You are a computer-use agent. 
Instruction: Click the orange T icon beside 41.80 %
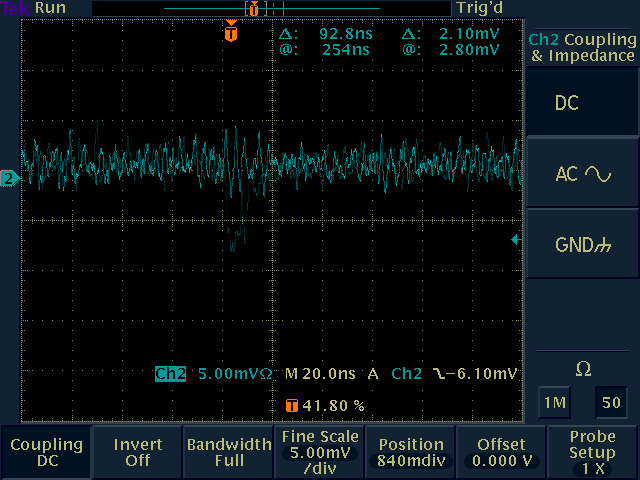(x=291, y=405)
